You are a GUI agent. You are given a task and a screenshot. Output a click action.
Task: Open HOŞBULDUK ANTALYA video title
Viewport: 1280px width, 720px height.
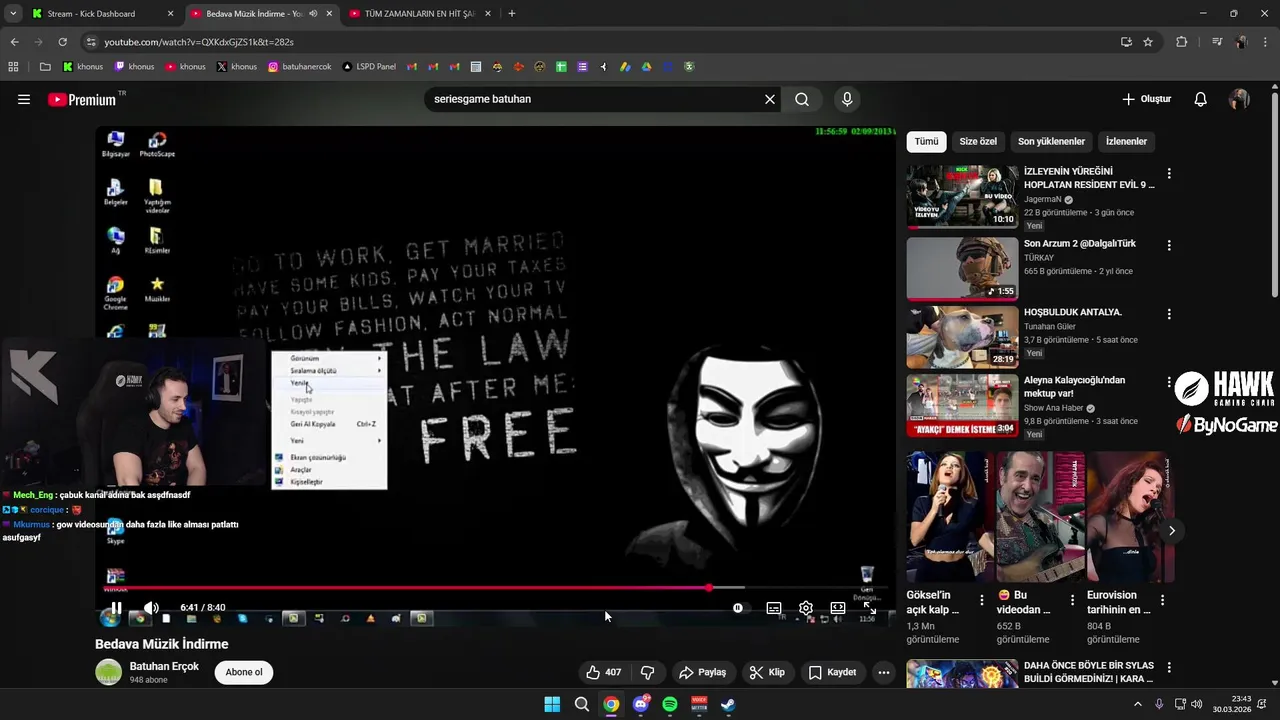[x=1073, y=312]
